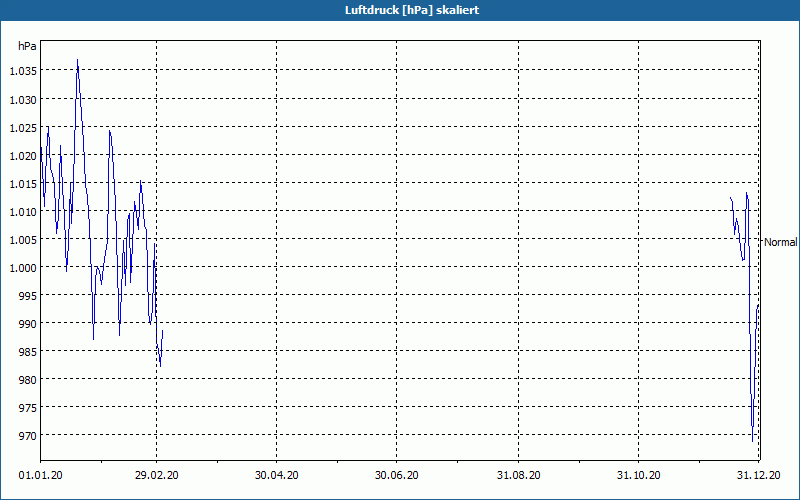Select the 1.000 y-axis label

pyautogui.click(x=23, y=267)
